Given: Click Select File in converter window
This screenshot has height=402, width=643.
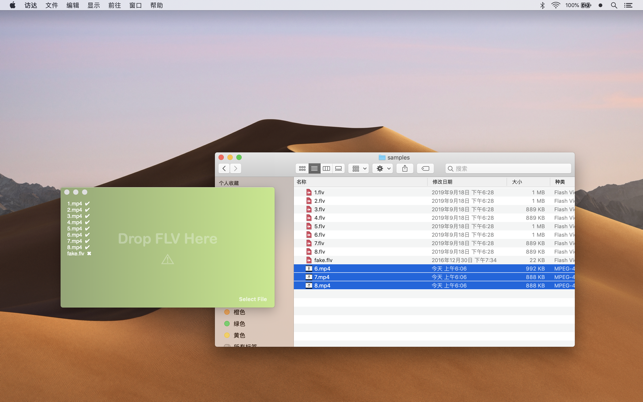Looking at the screenshot, I should (253, 299).
